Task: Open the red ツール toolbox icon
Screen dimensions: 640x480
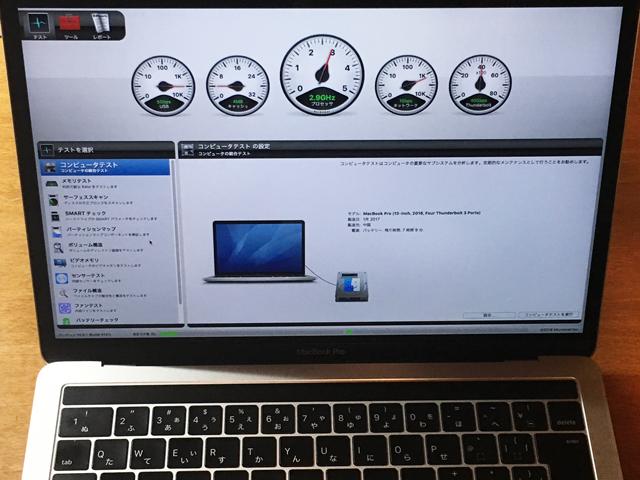Action: (x=70, y=24)
